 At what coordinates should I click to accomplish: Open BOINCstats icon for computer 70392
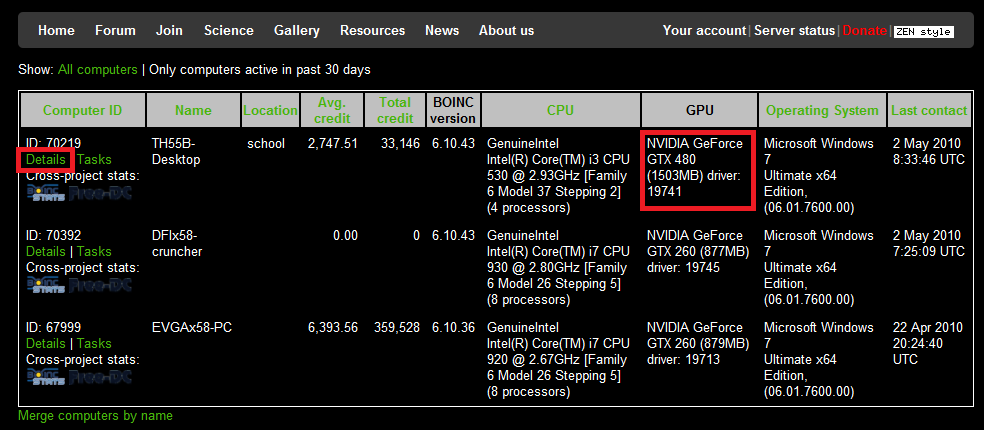click(46, 284)
